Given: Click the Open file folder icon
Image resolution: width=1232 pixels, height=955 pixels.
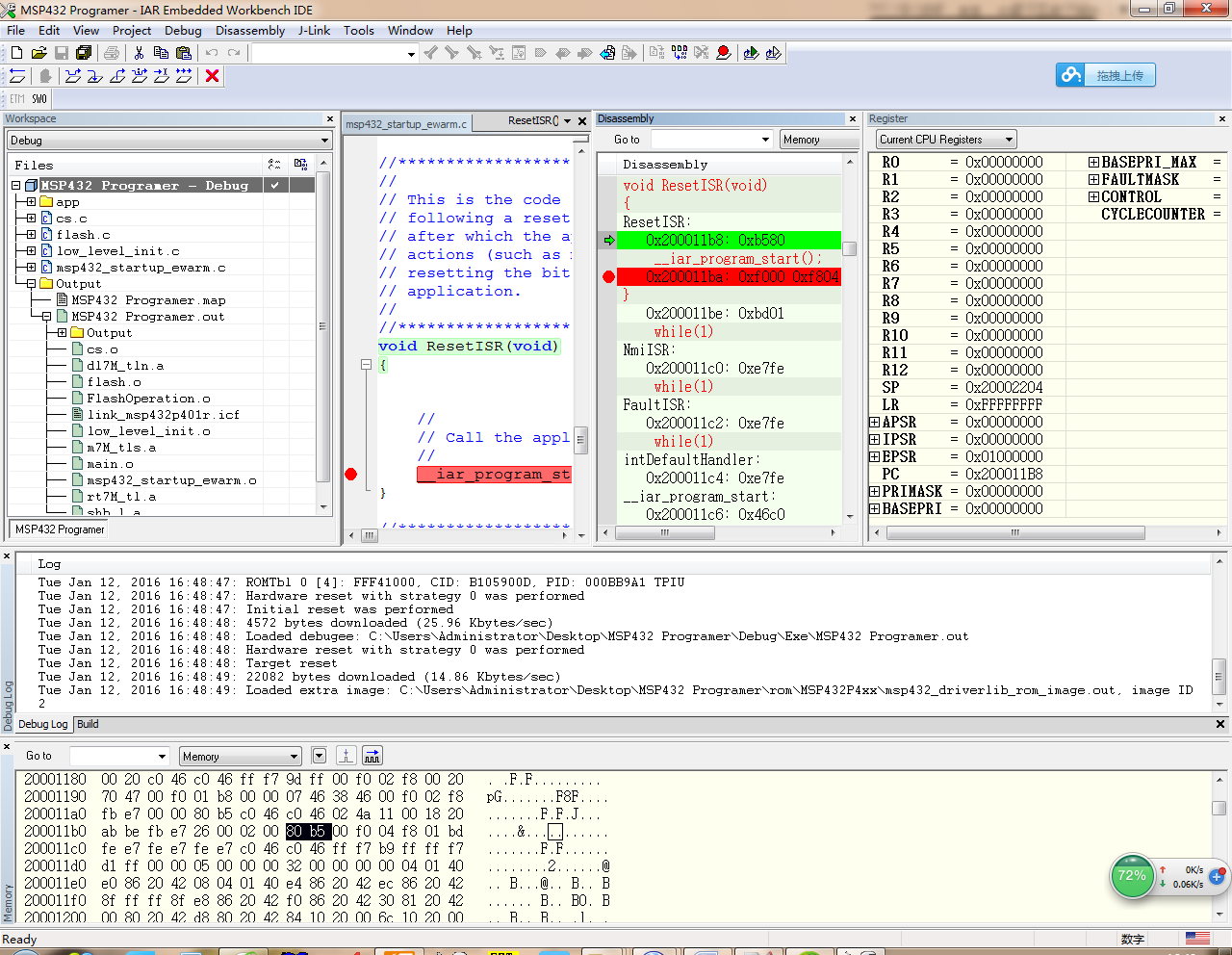Looking at the screenshot, I should click(x=38, y=53).
